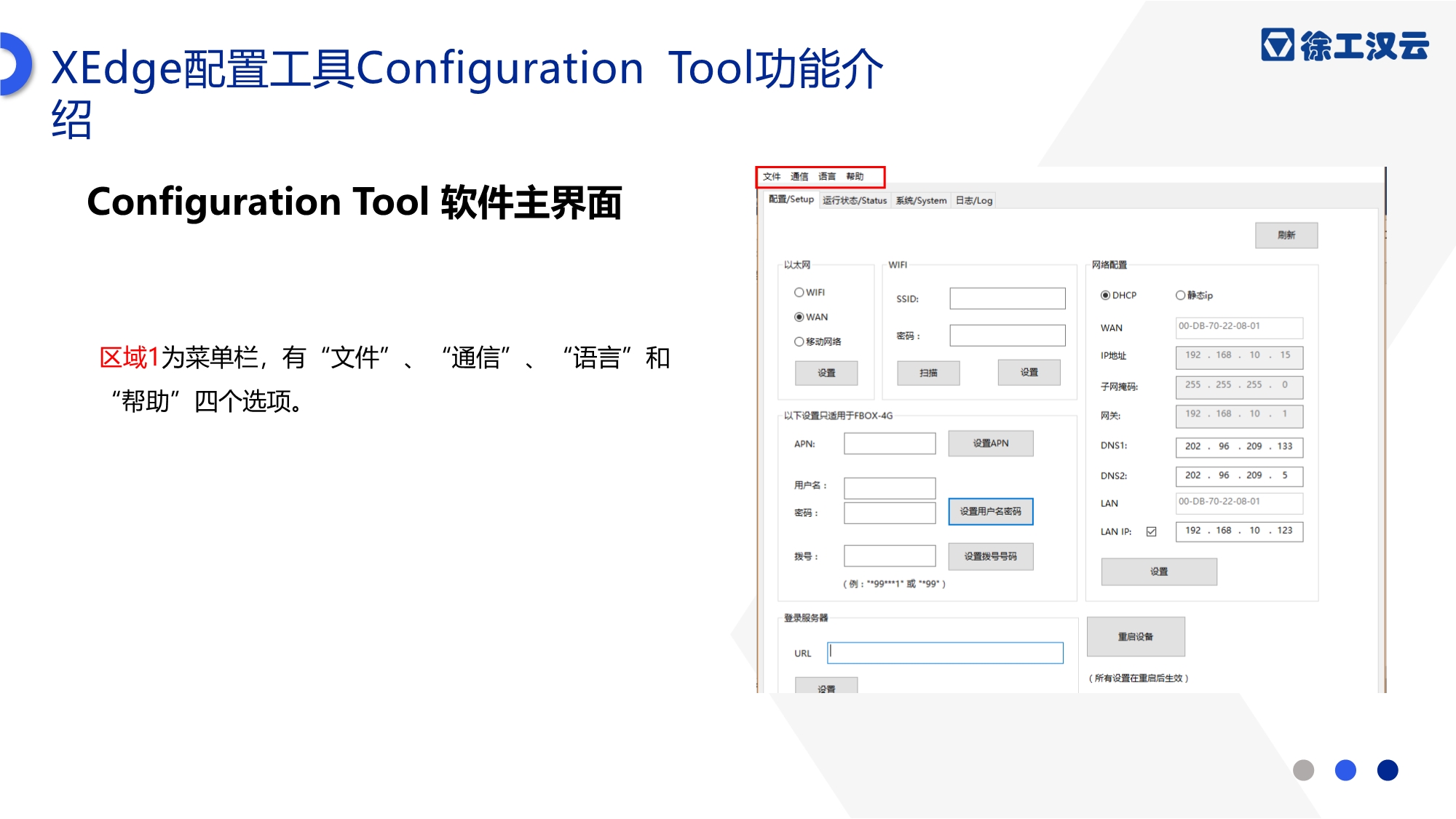This screenshot has width=1456, height=819.
Task: Click the 以下设置只适用于FBOX-4G group label
Action: coord(838,416)
